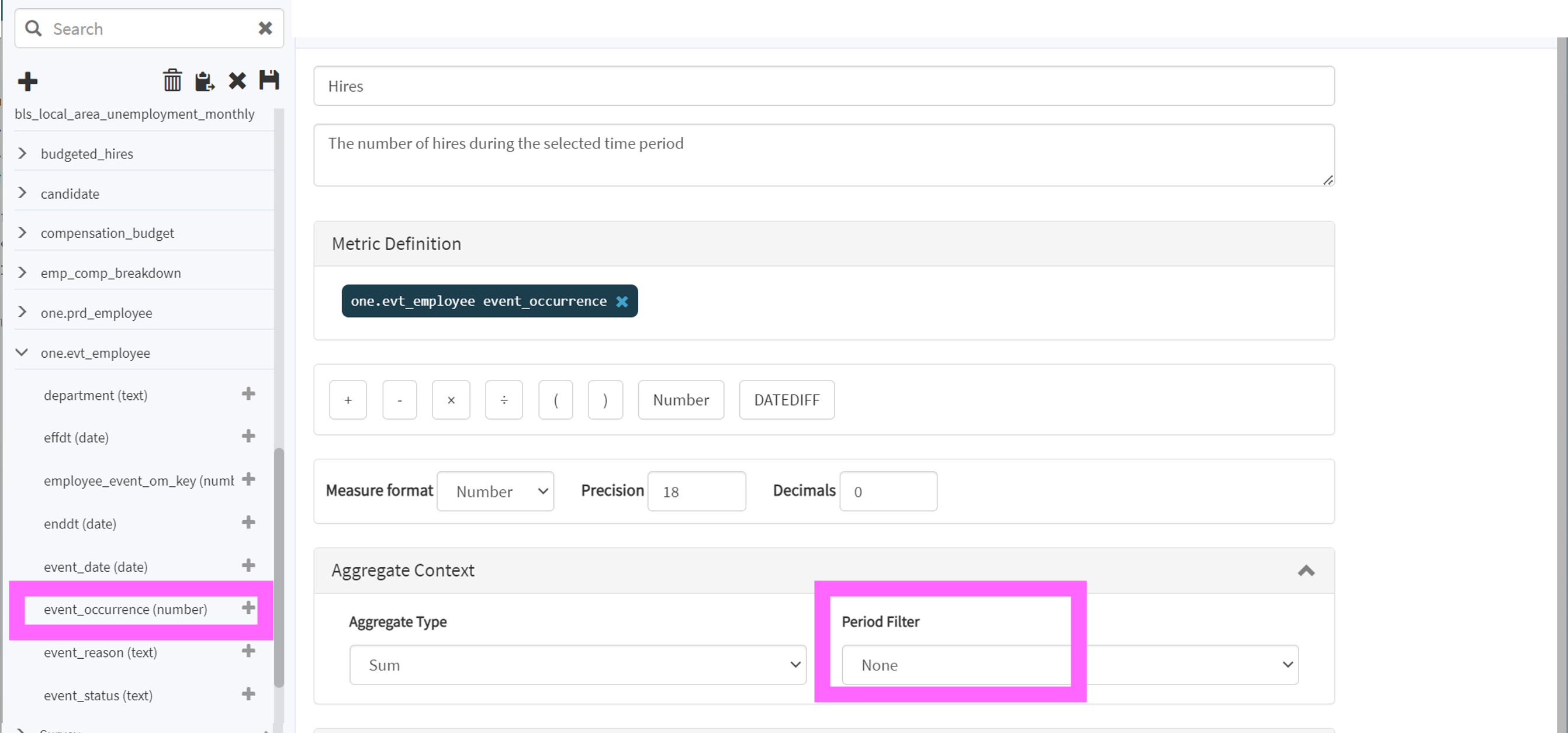Image resolution: width=1568 pixels, height=733 pixels.
Task: Remove event_occurrence chip from metric definition
Action: click(x=621, y=302)
